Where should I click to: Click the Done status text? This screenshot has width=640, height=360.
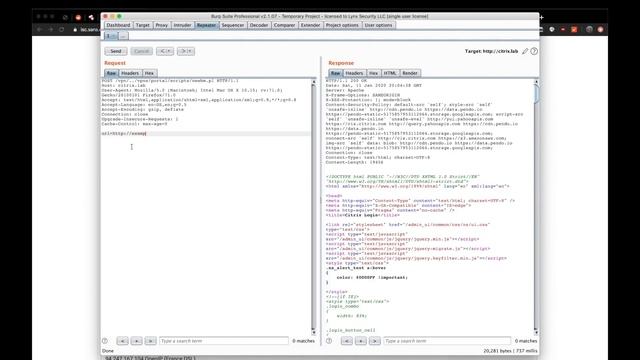(x=108, y=351)
